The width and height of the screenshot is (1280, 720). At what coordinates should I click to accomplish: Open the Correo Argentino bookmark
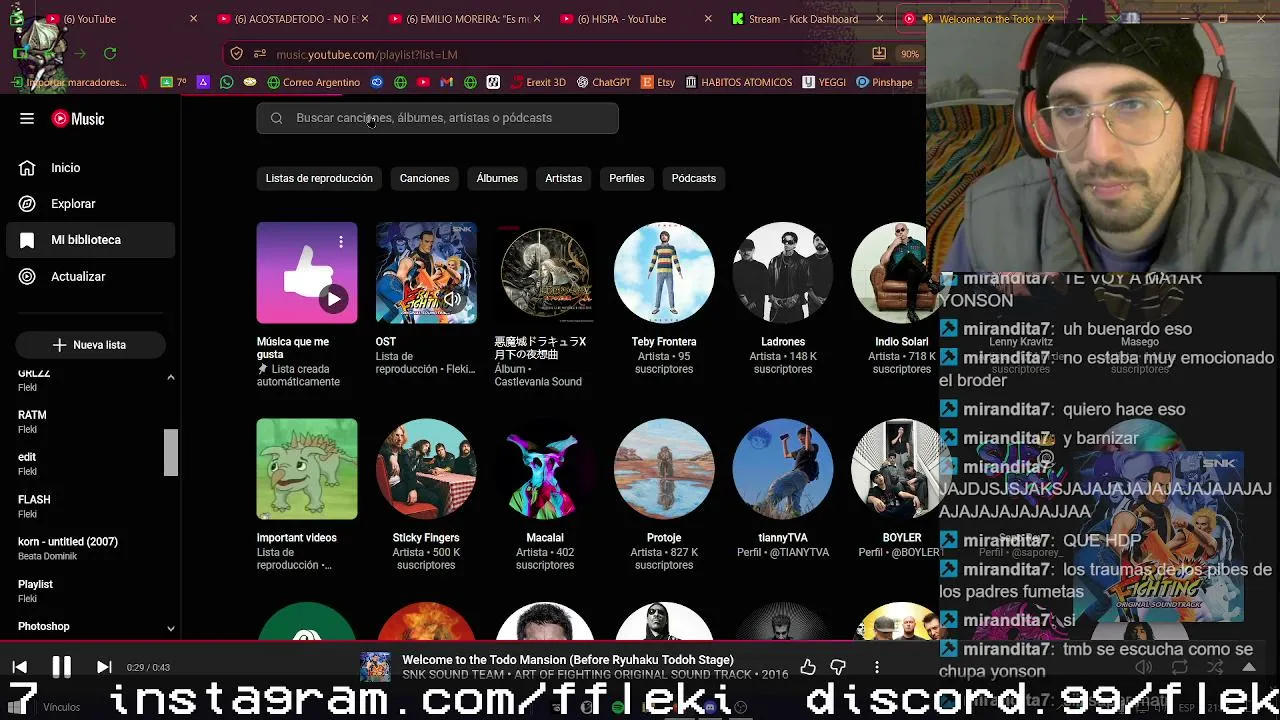click(313, 82)
